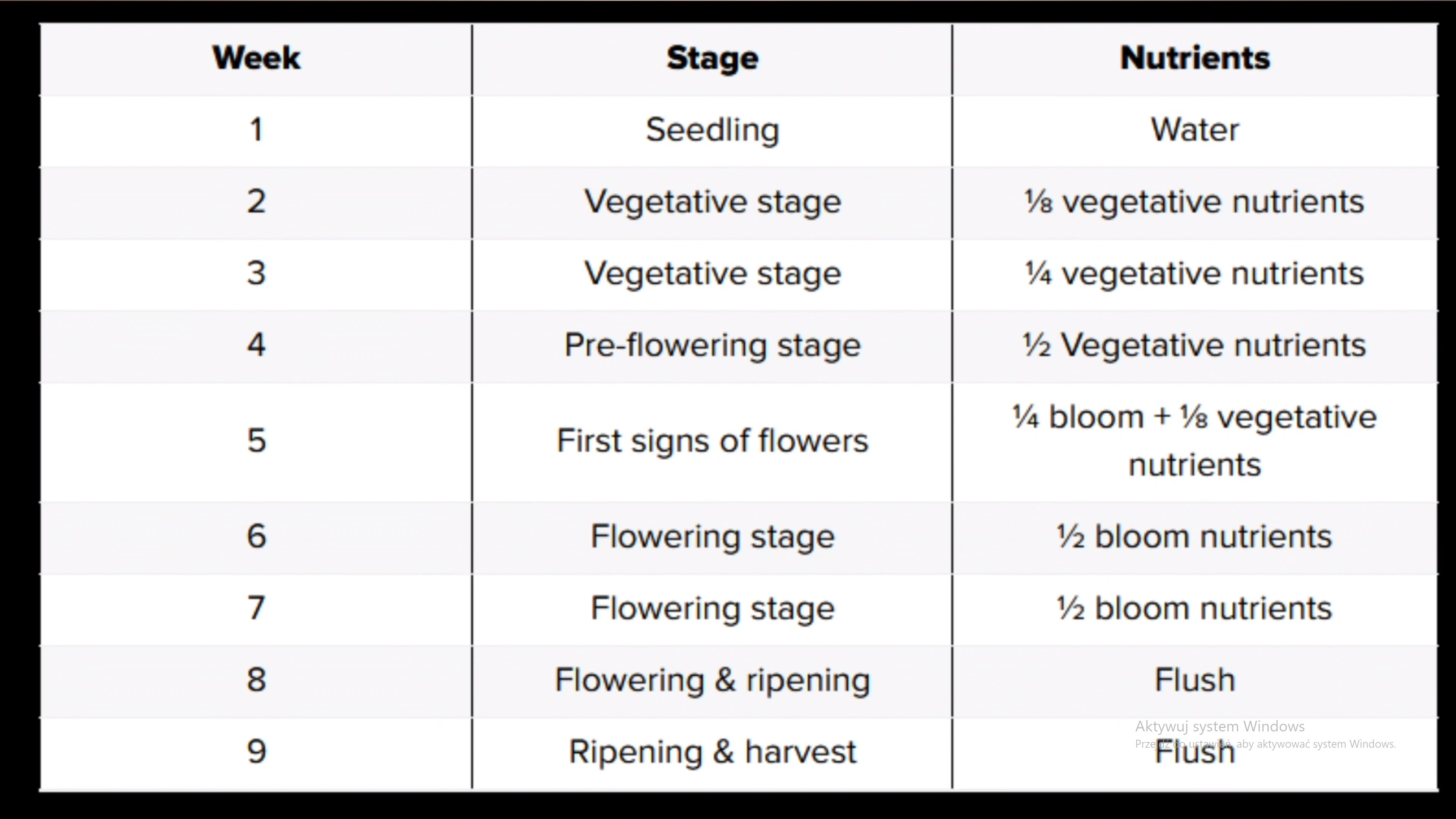This screenshot has width=1456, height=819.
Task: Select the Pre-flowering stage cell
Action: (x=712, y=346)
